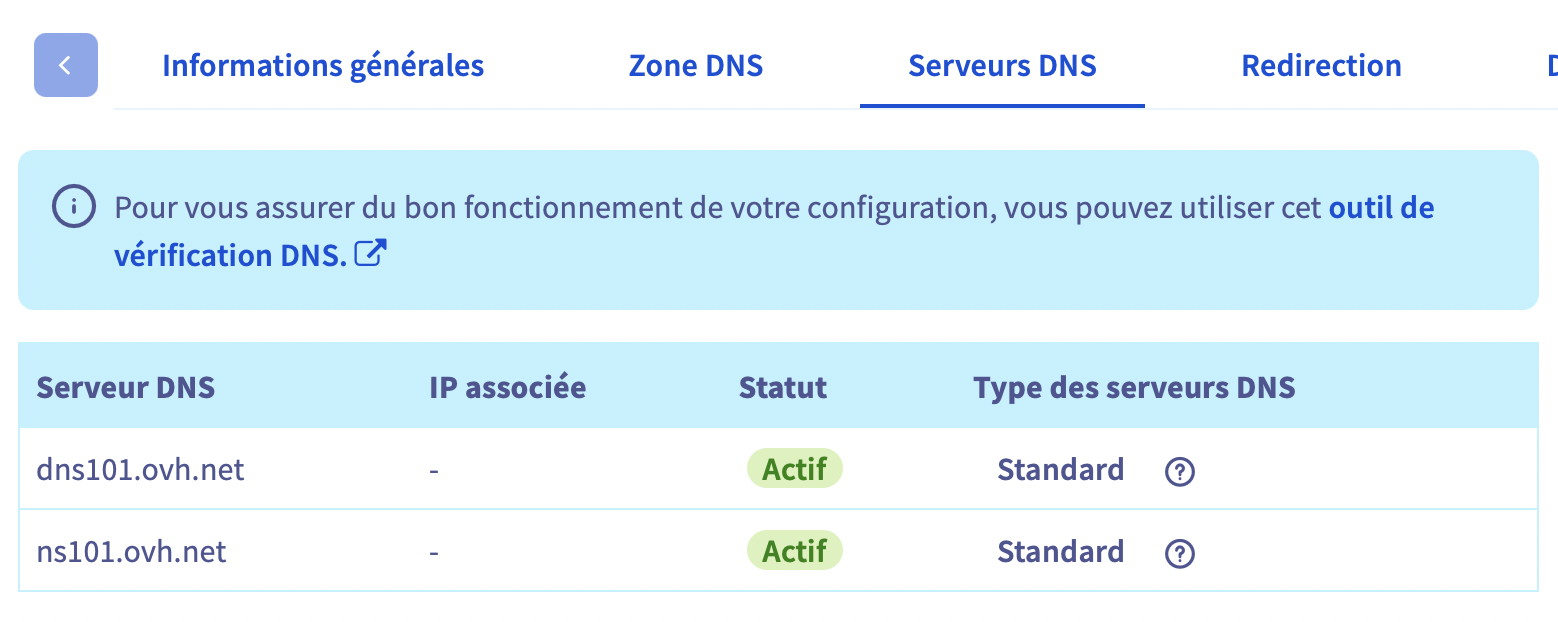This screenshot has height=622, width=1558.
Task: Click the IP associée column header
Action: 508,387
